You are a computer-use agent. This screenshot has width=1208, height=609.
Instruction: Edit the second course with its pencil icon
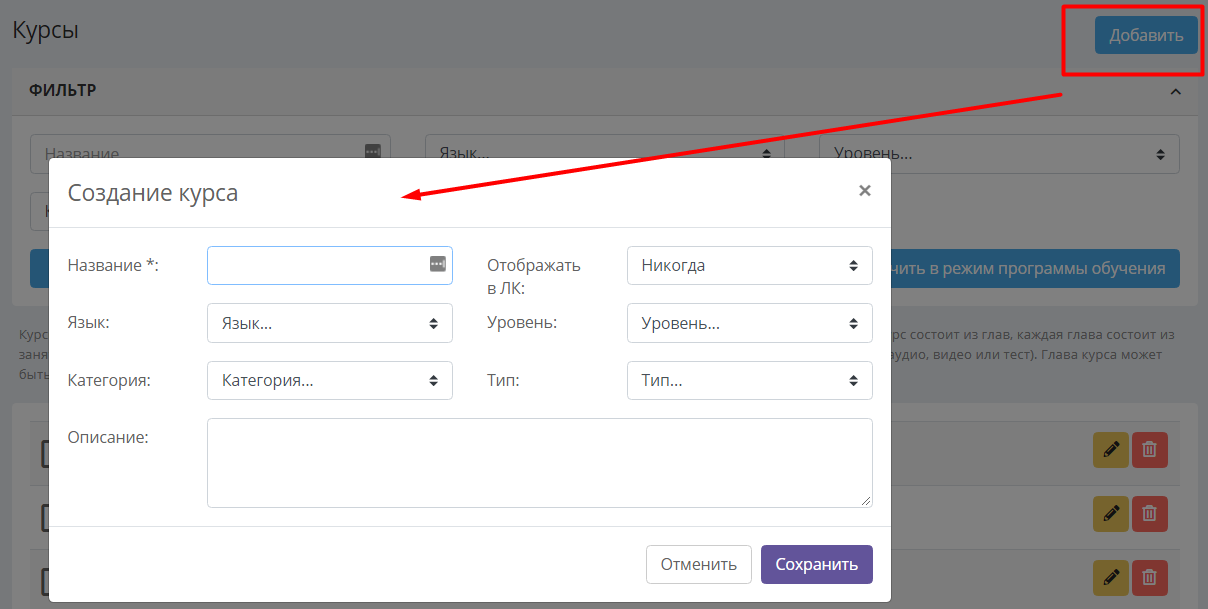tap(1110, 513)
